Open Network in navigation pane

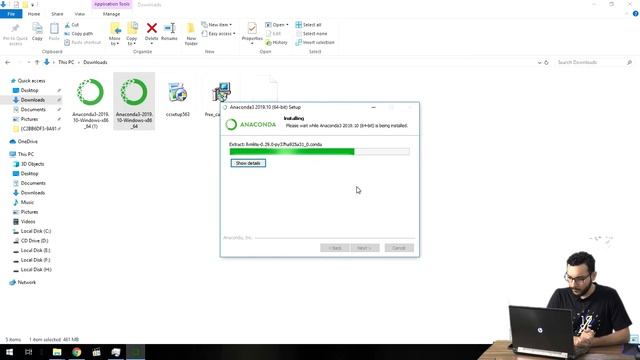coord(26,282)
